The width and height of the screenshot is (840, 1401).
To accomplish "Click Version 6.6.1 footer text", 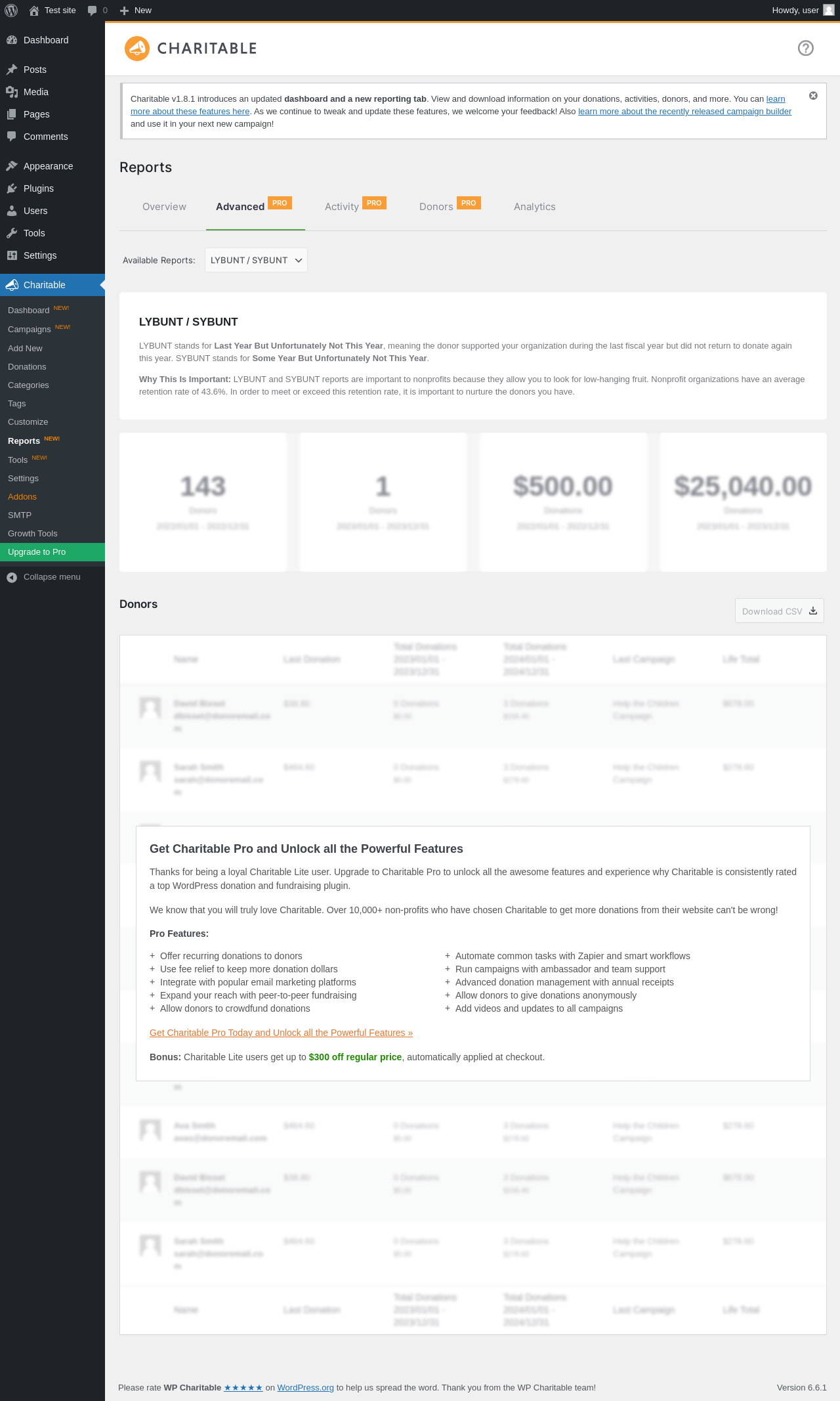I will 802,1387.
